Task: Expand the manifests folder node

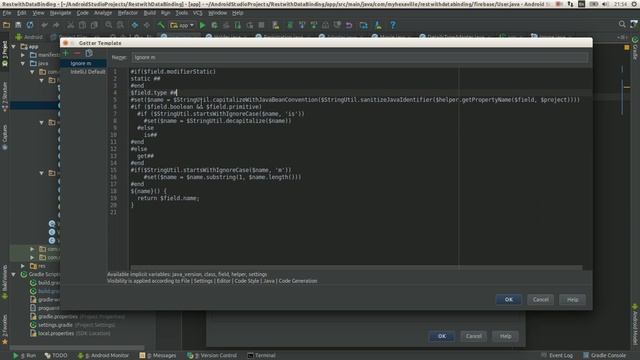Action: coord(23,55)
